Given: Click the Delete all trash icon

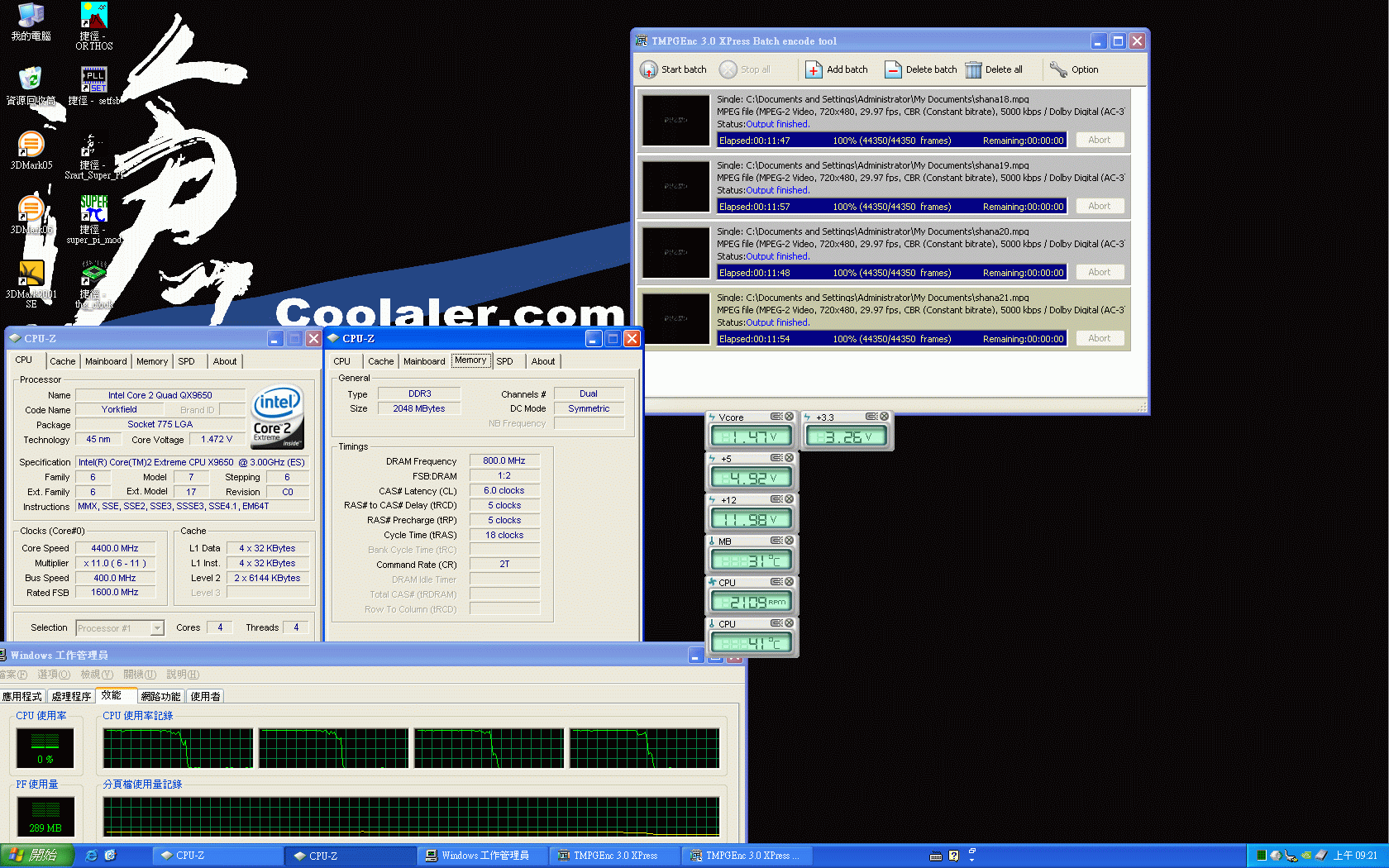Looking at the screenshot, I should 973,70.
